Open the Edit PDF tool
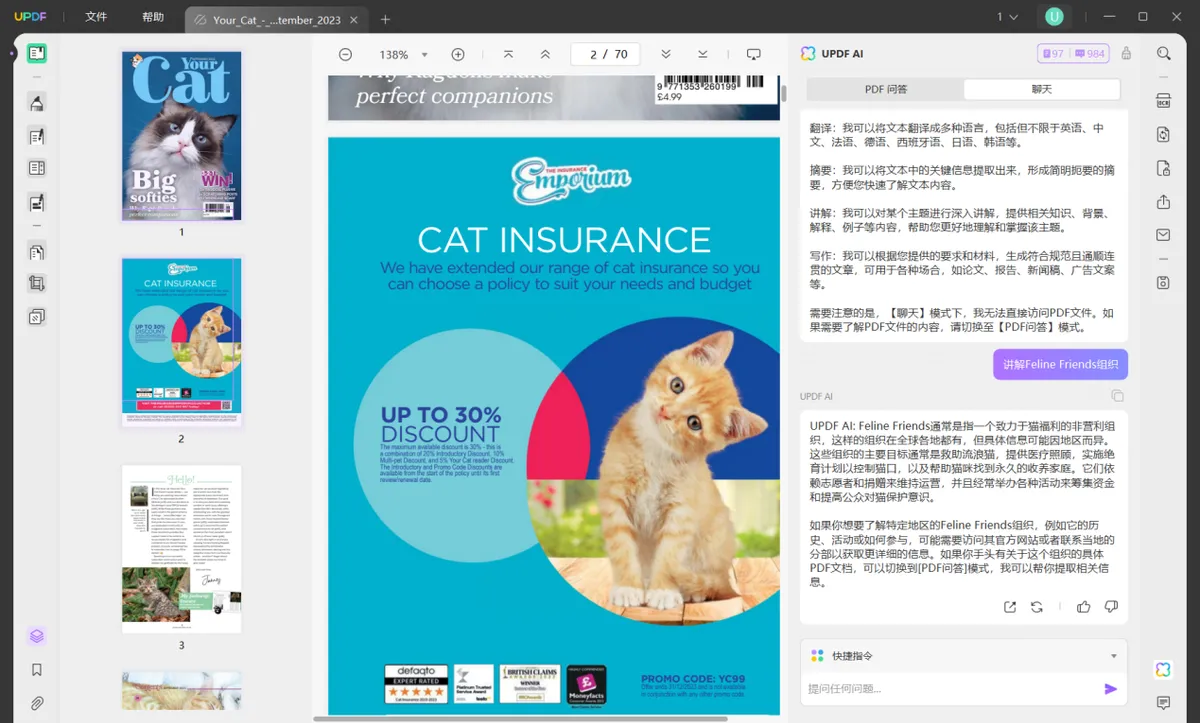This screenshot has width=1200, height=723. pos(37,136)
